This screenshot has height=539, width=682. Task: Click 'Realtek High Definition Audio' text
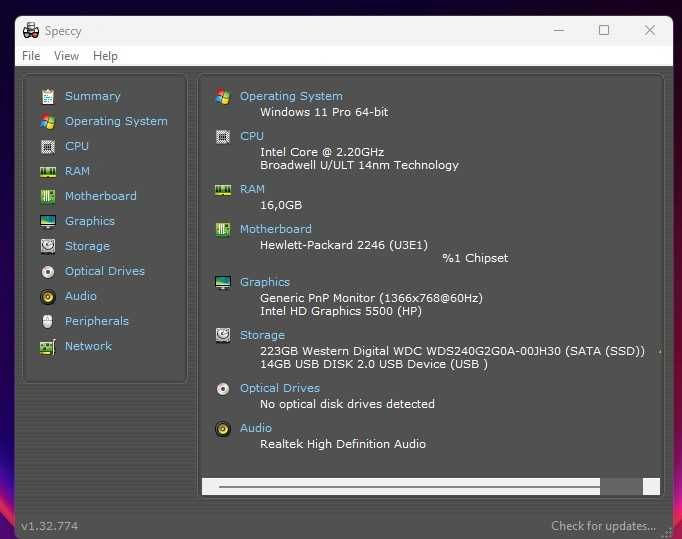[x=343, y=444]
